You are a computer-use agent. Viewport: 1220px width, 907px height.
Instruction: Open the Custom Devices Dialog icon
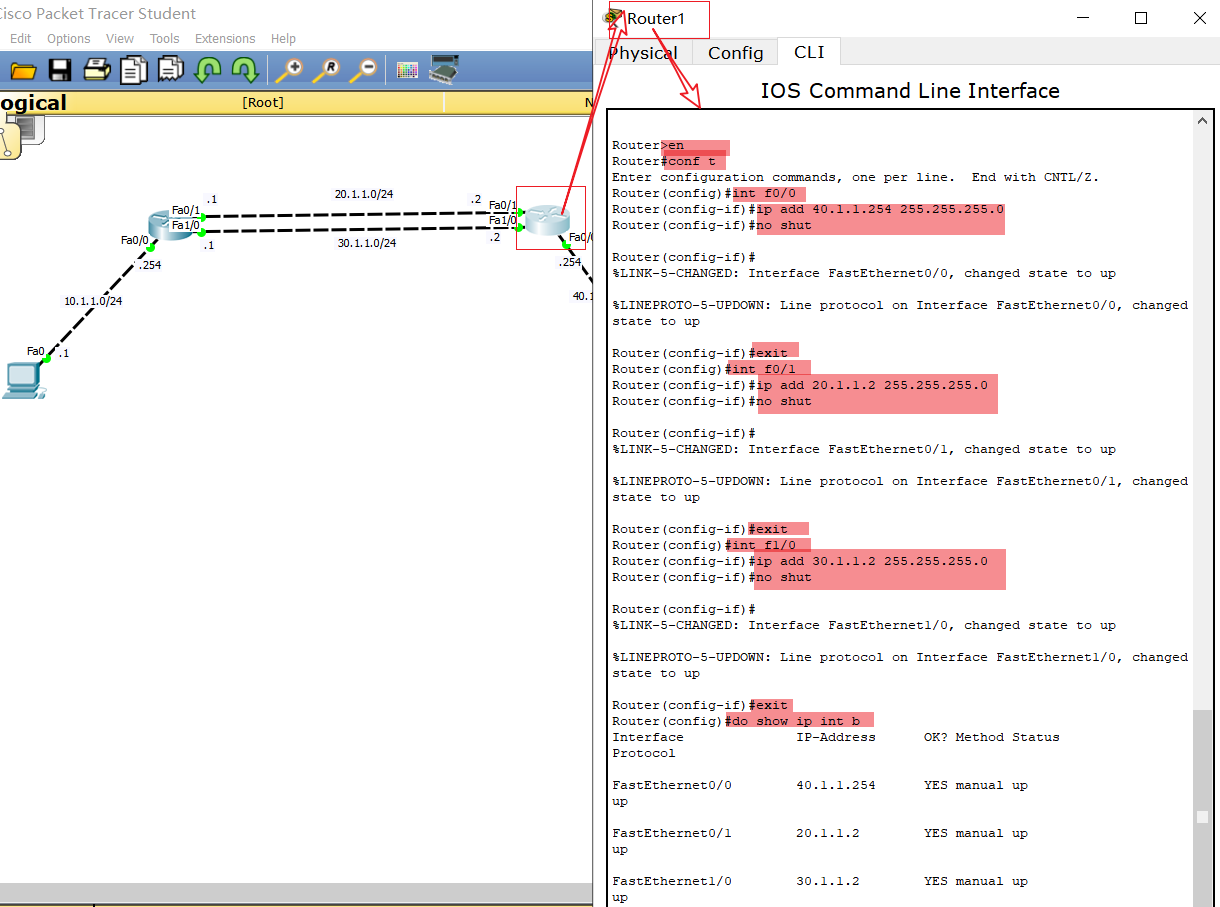(444, 69)
